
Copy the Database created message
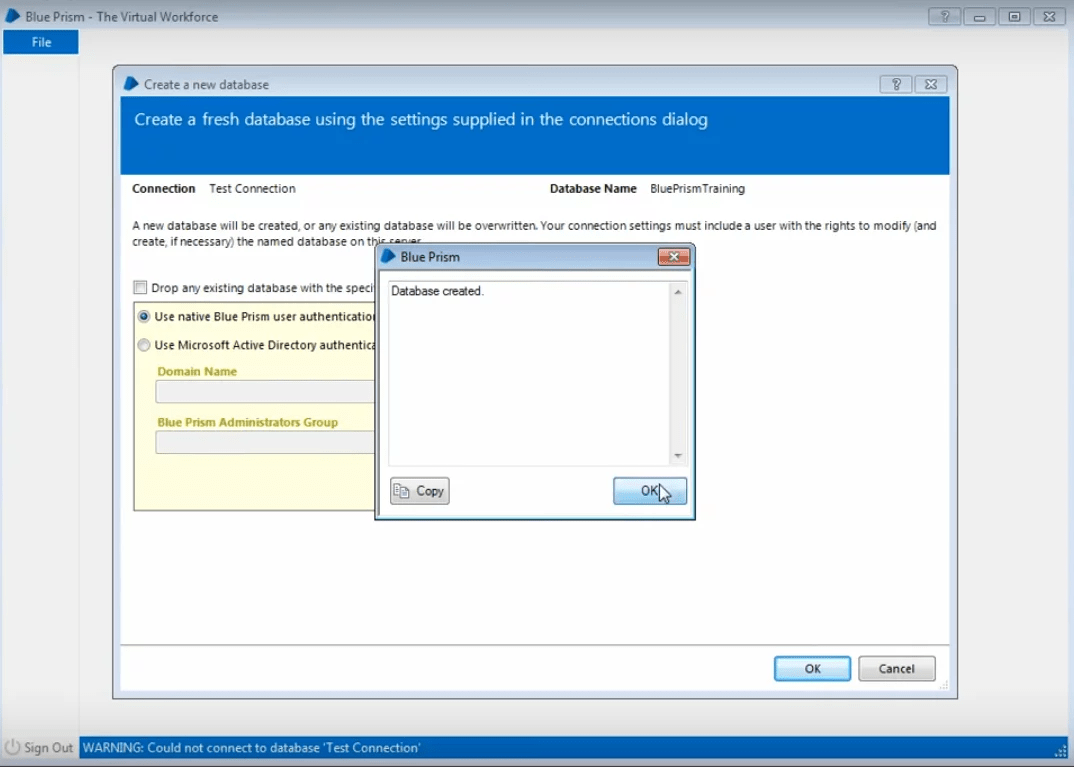coord(420,491)
